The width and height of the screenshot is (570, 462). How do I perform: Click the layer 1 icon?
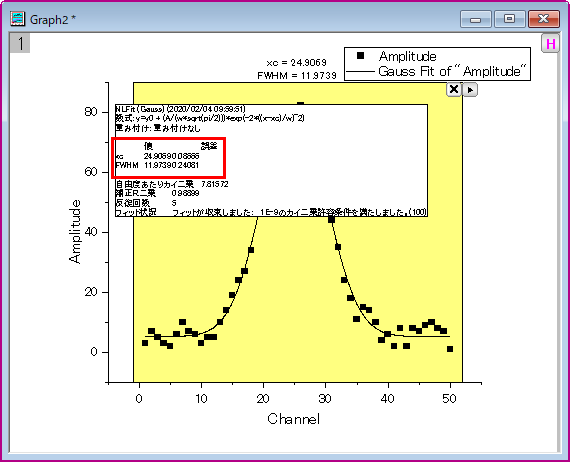[x=20, y=43]
